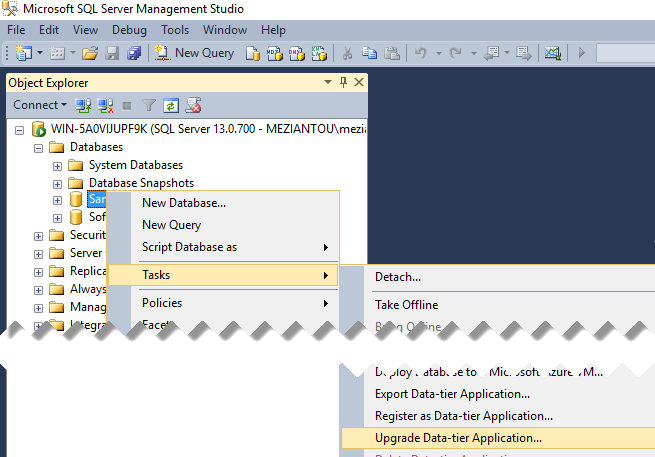This screenshot has width=655, height=457.
Task: Expand the System Databases node
Action: [58, 165]
